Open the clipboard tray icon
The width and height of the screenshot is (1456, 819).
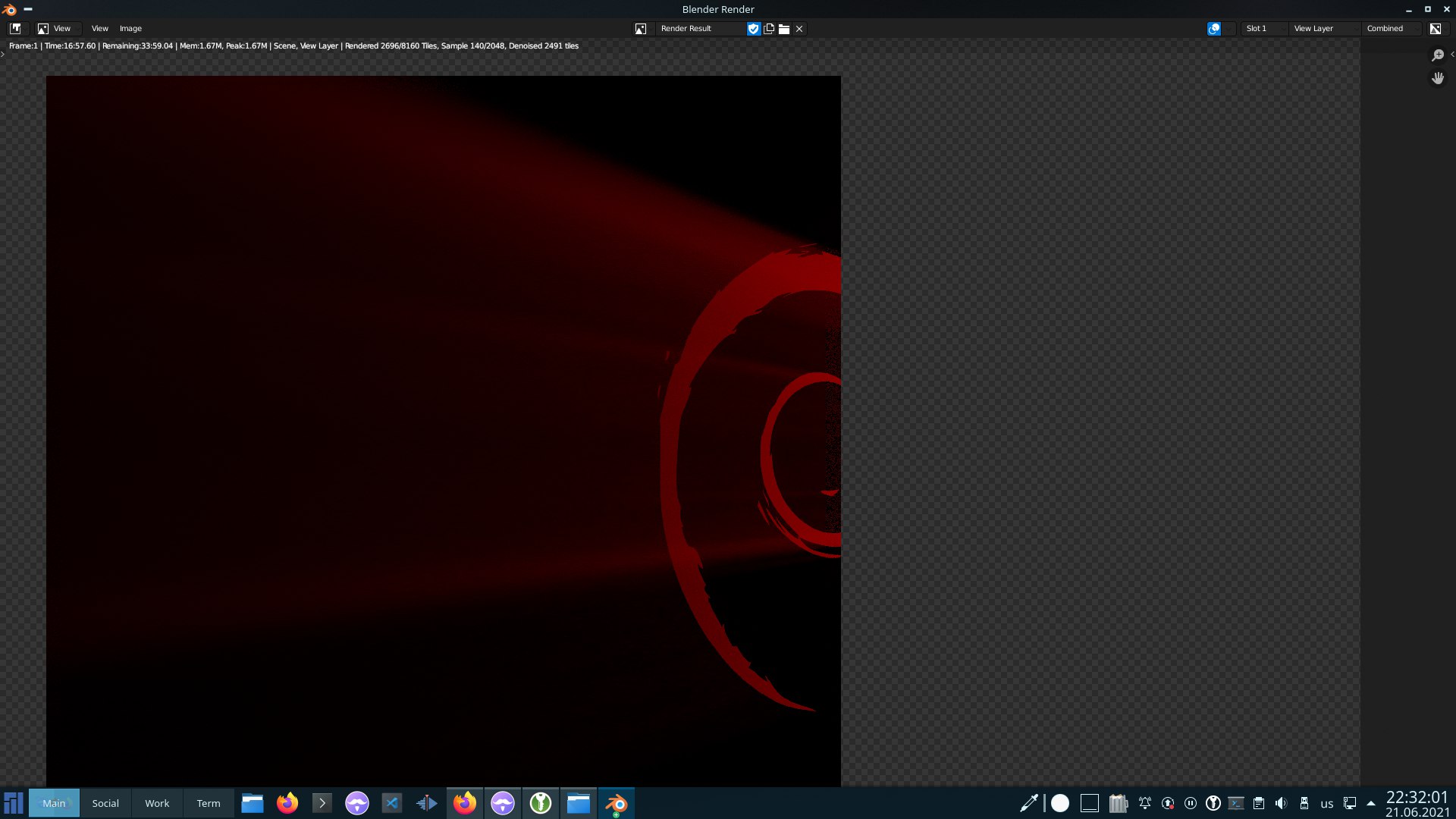1259,803
